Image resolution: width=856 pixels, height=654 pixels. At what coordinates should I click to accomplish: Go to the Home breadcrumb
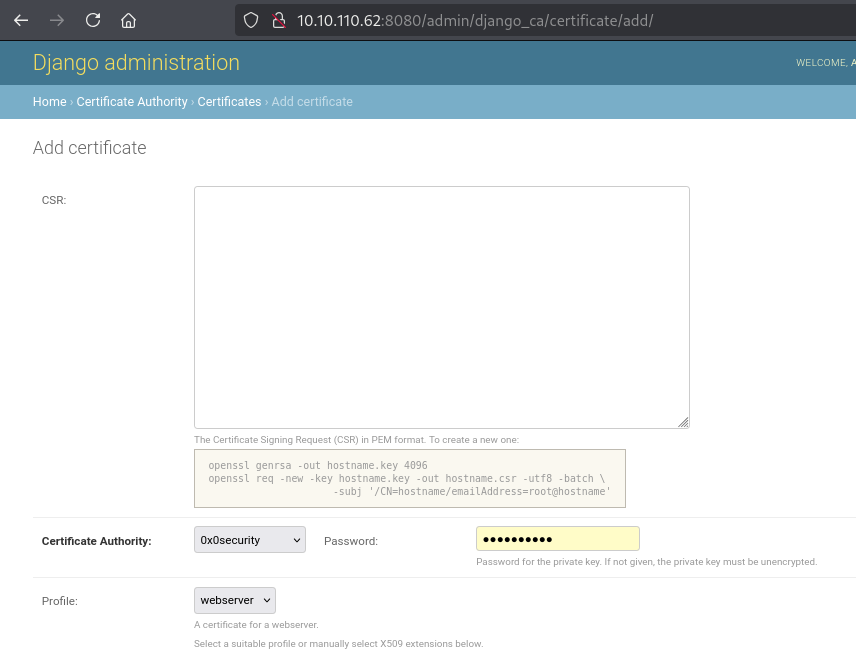[x=49, y=102]
